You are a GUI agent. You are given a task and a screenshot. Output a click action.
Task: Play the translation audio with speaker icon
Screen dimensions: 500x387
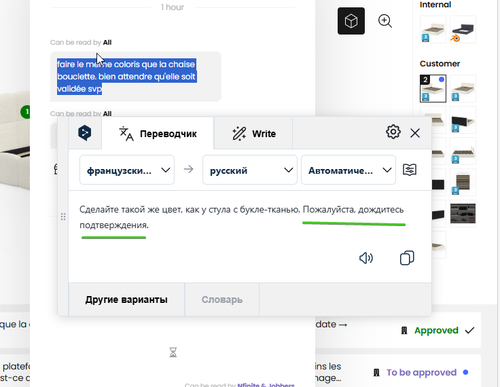[366, 258]
